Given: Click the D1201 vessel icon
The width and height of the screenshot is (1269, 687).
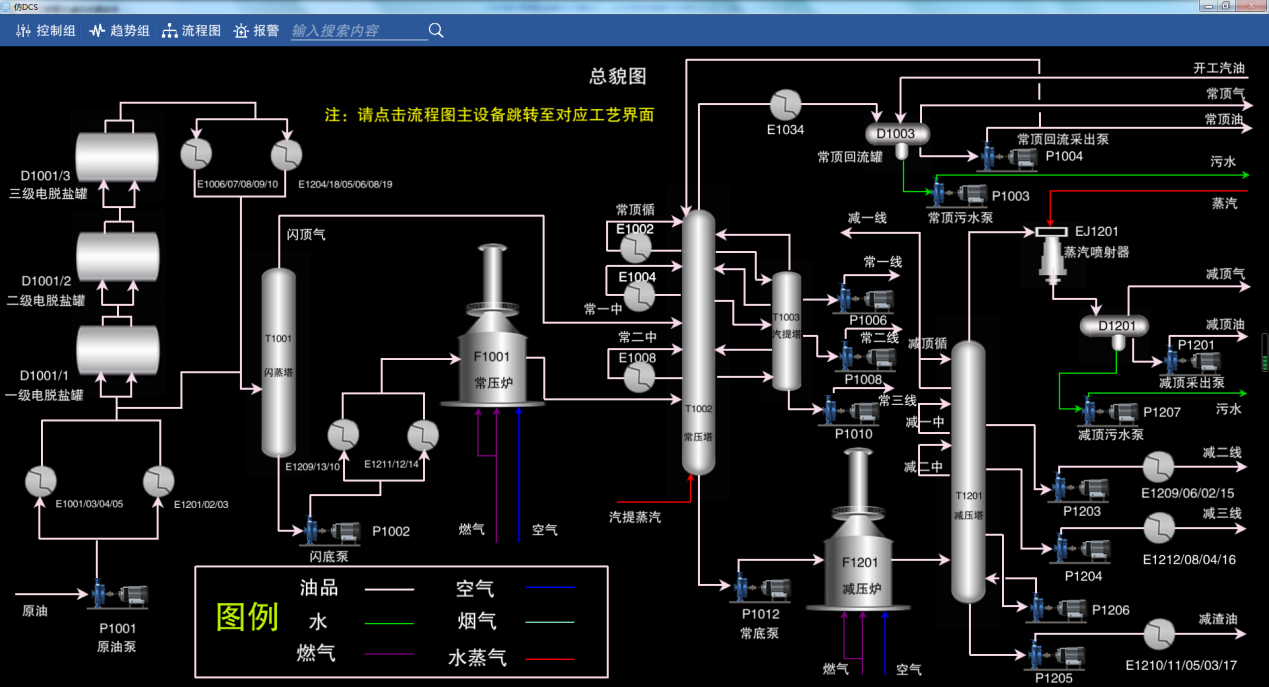Looking at the screenshot, I should [x=1115, y=325].
